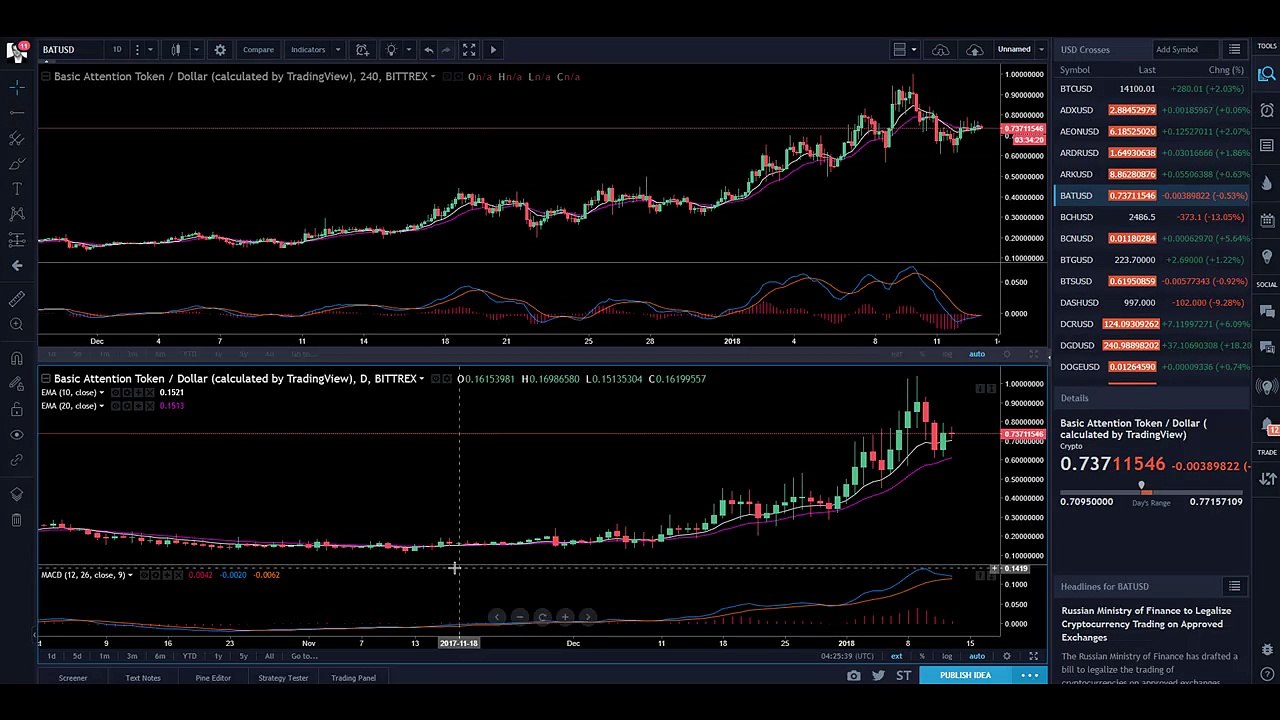
Task: Open economic calendar icon in sidebar
Action: [1267, 220]
